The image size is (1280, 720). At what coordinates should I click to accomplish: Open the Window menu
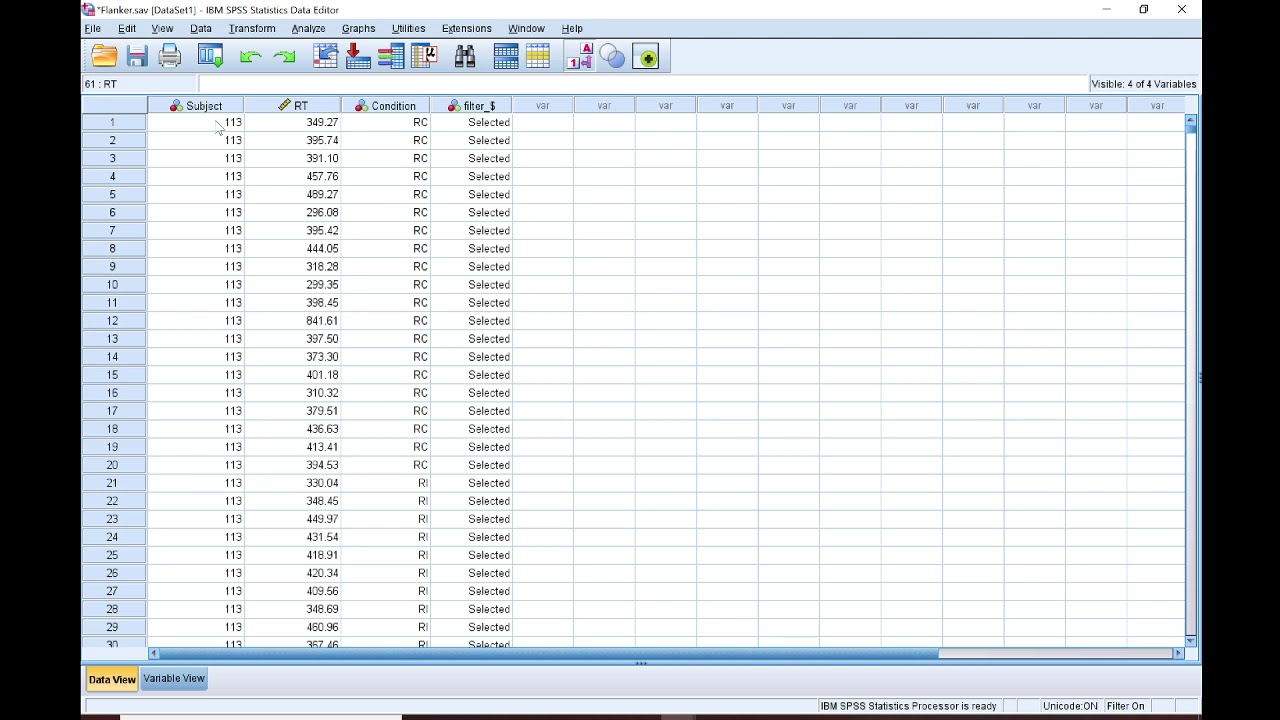coord(526,29)
